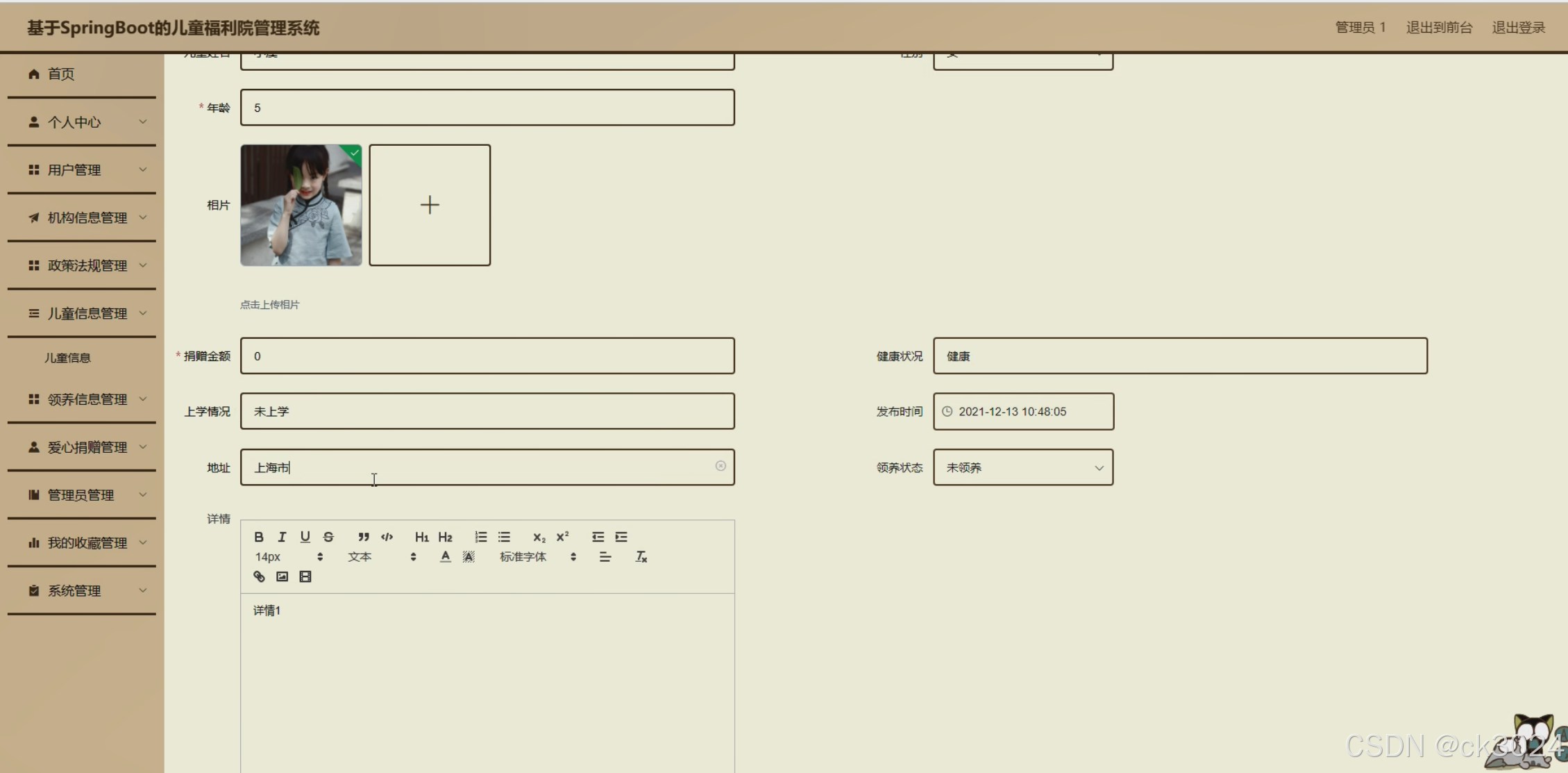Click the clear formatting icon
Image resolution: width=1568 pixels, height=773 pixels.
(x=641, y=557)
